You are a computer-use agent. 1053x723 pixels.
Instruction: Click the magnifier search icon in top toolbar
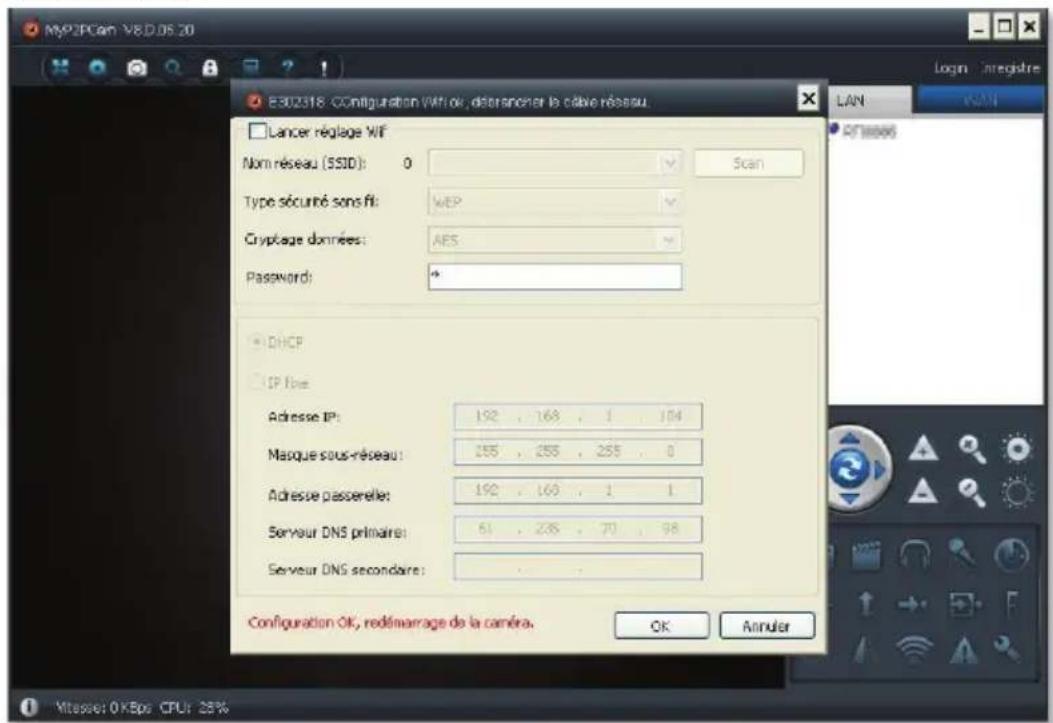(173, 68)
